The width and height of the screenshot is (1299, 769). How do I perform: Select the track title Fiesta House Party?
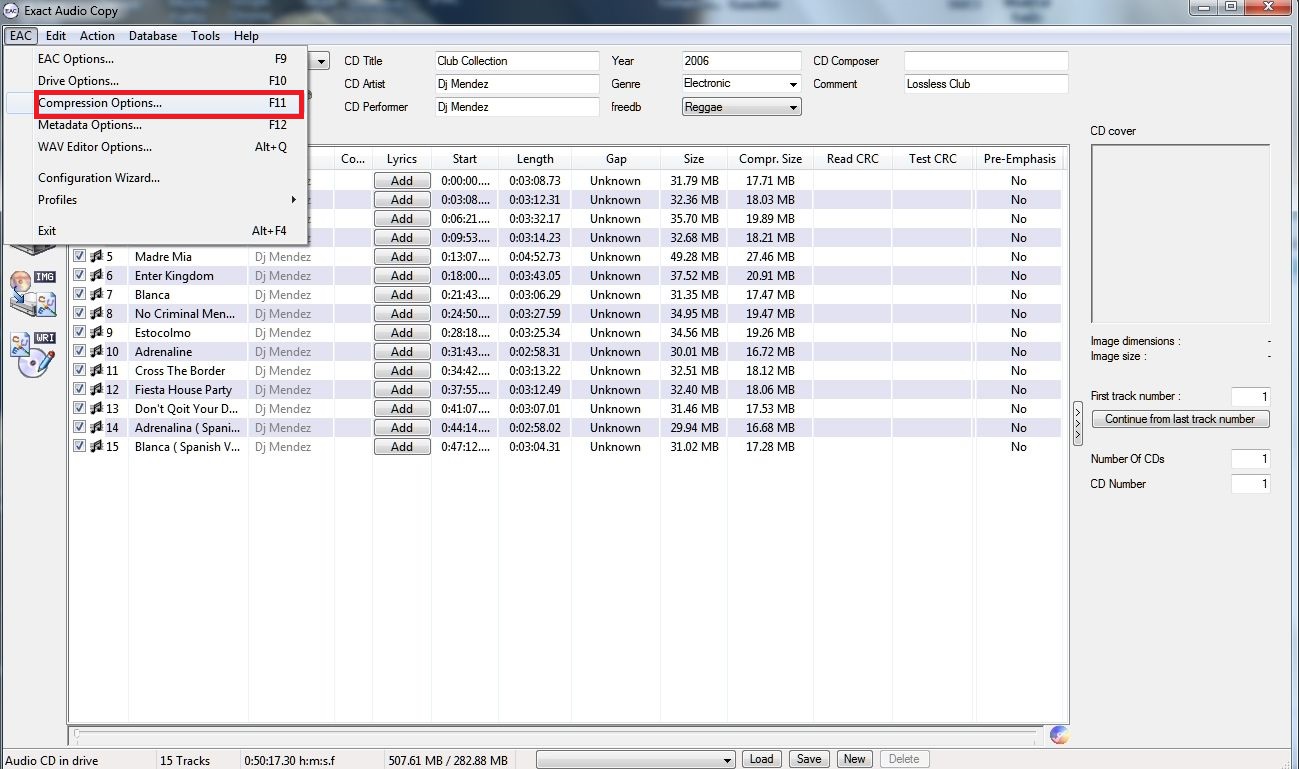click(183, 390)
